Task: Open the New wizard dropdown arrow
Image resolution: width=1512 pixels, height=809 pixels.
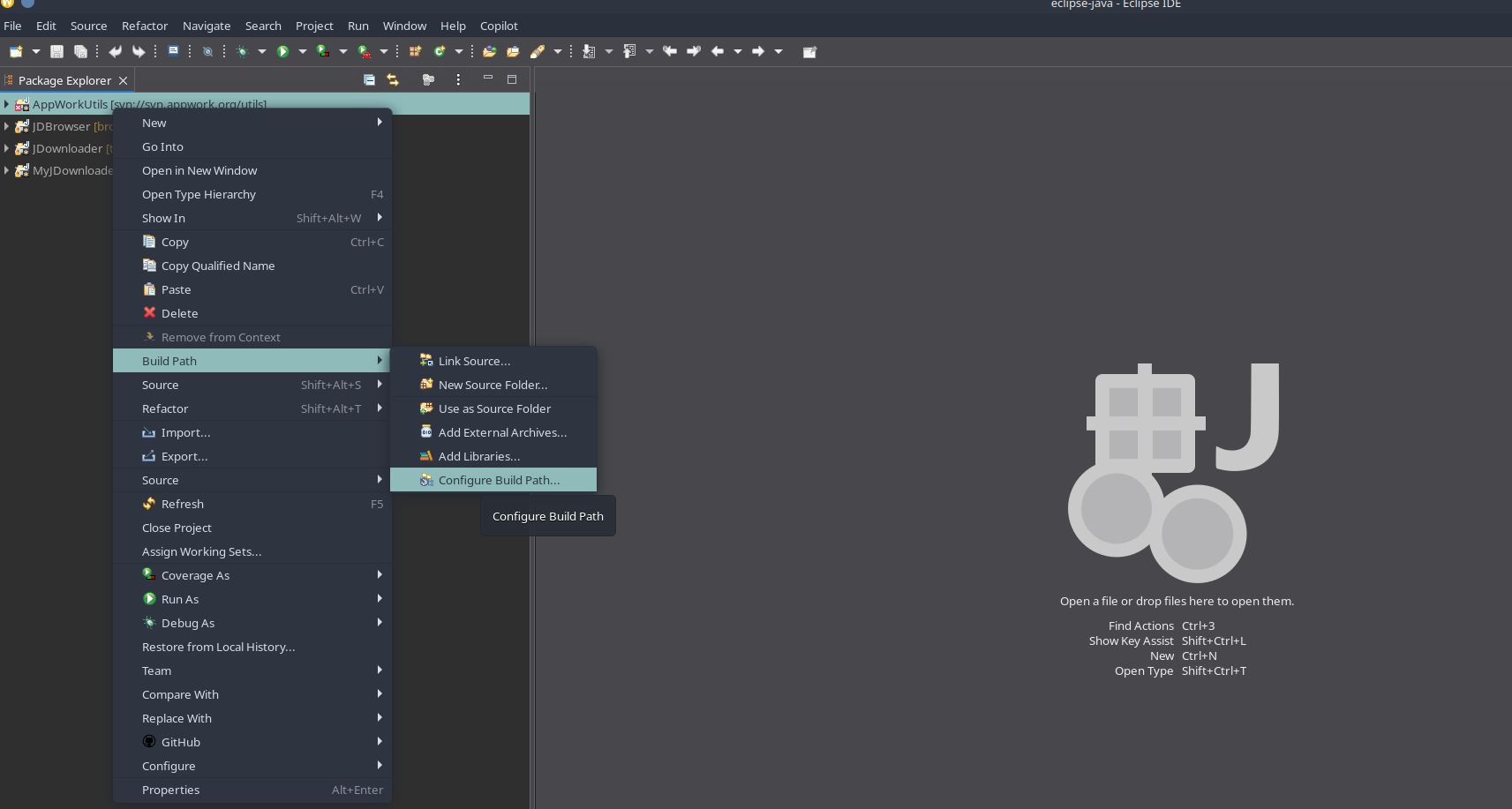Action: click(36, 51)
